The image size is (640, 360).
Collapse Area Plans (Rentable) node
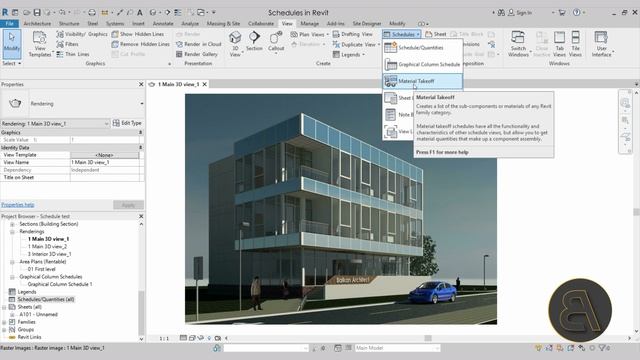click(x=12, y=262)
